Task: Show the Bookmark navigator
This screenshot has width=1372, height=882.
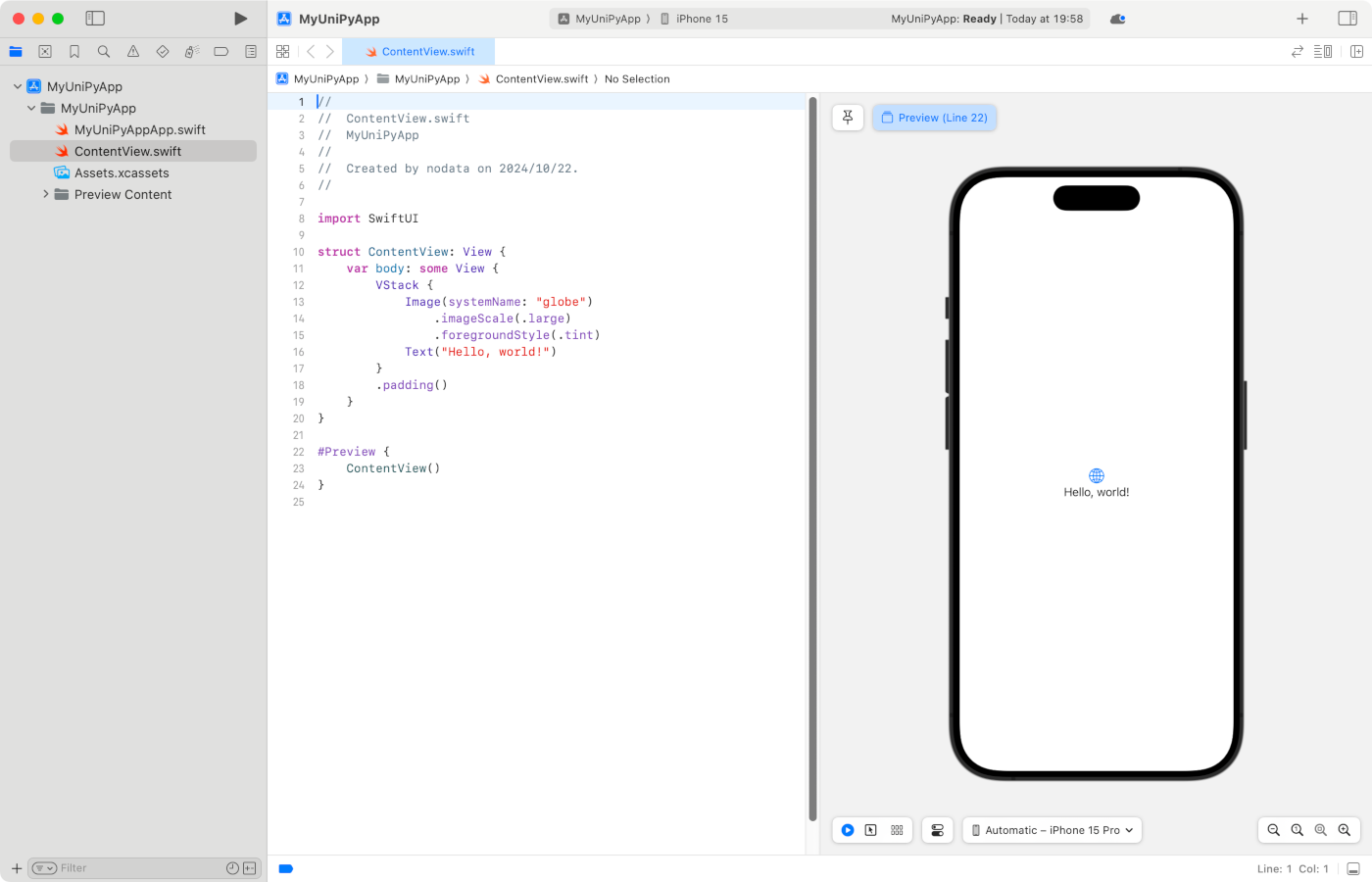Action: click(74, 52)
